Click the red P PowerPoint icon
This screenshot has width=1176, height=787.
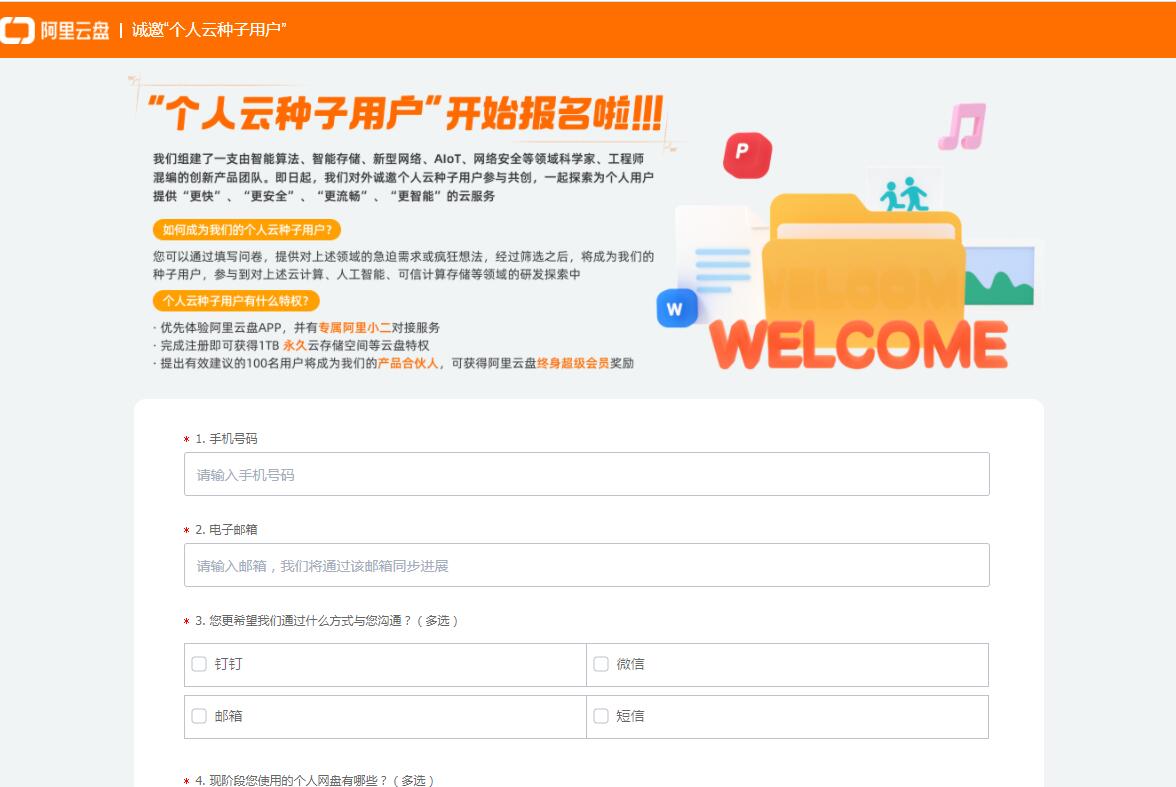747,155
